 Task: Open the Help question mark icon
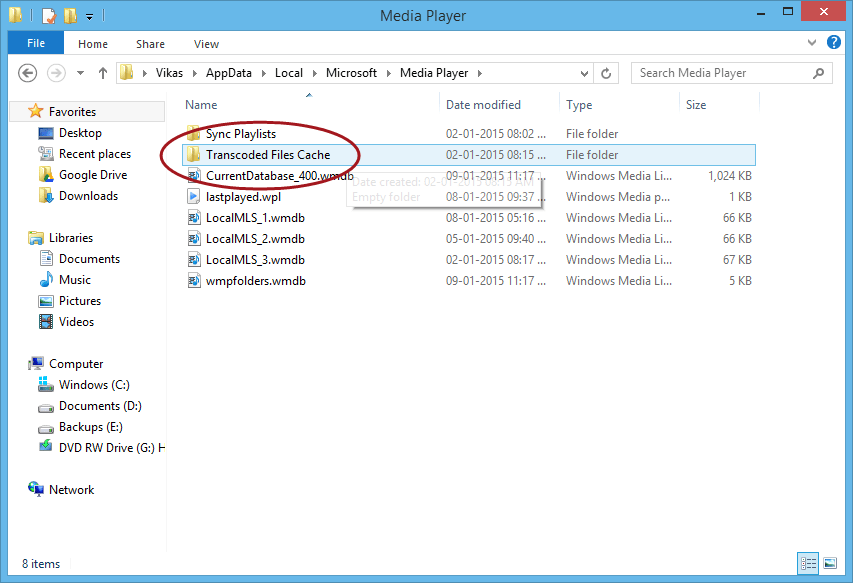coord(833,42)
